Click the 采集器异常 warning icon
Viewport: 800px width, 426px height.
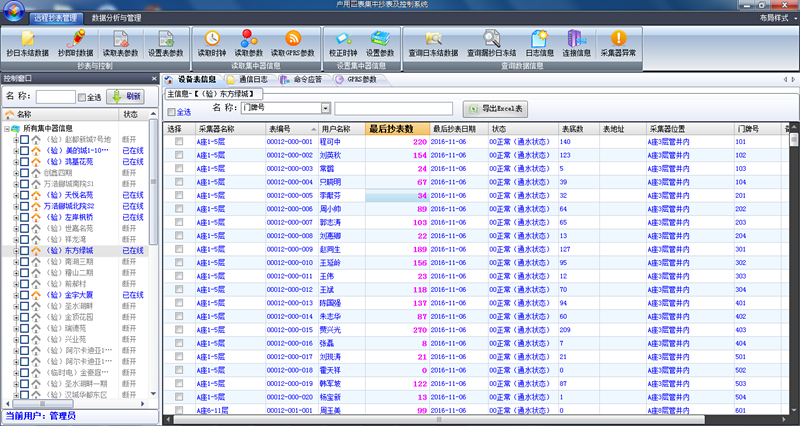click(618, 38)
